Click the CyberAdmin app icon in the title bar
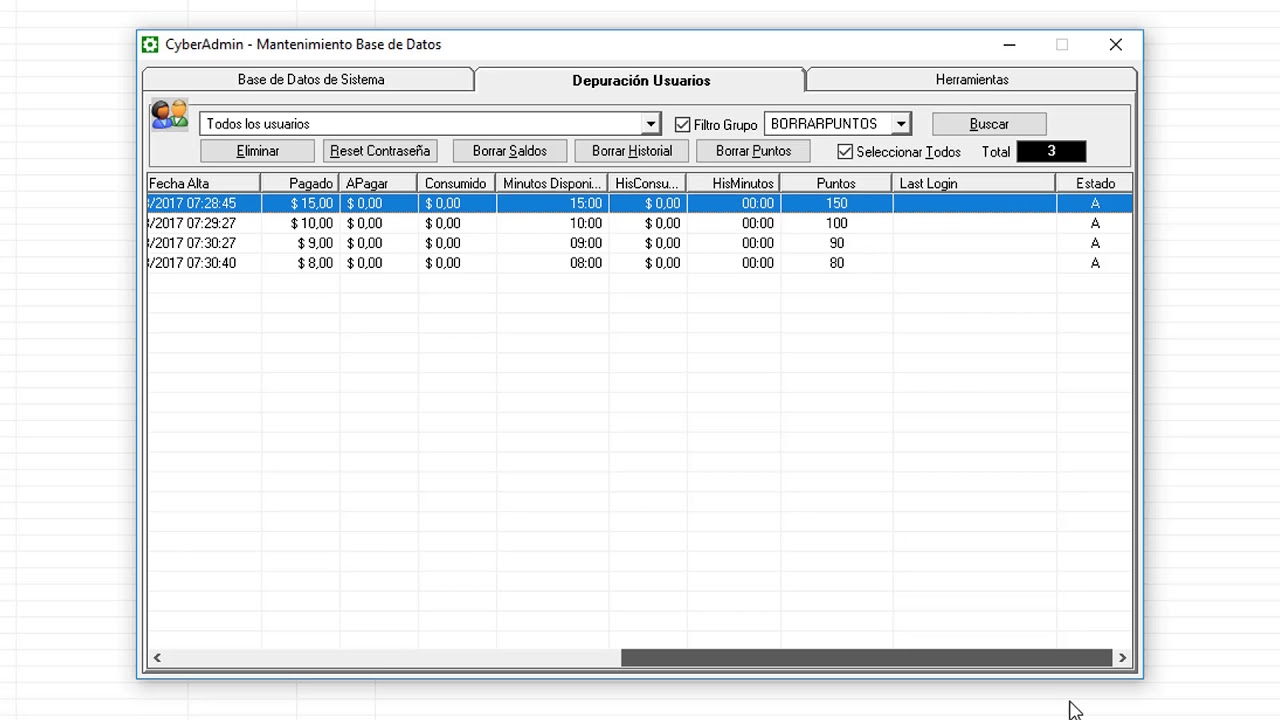 point(150,45)
